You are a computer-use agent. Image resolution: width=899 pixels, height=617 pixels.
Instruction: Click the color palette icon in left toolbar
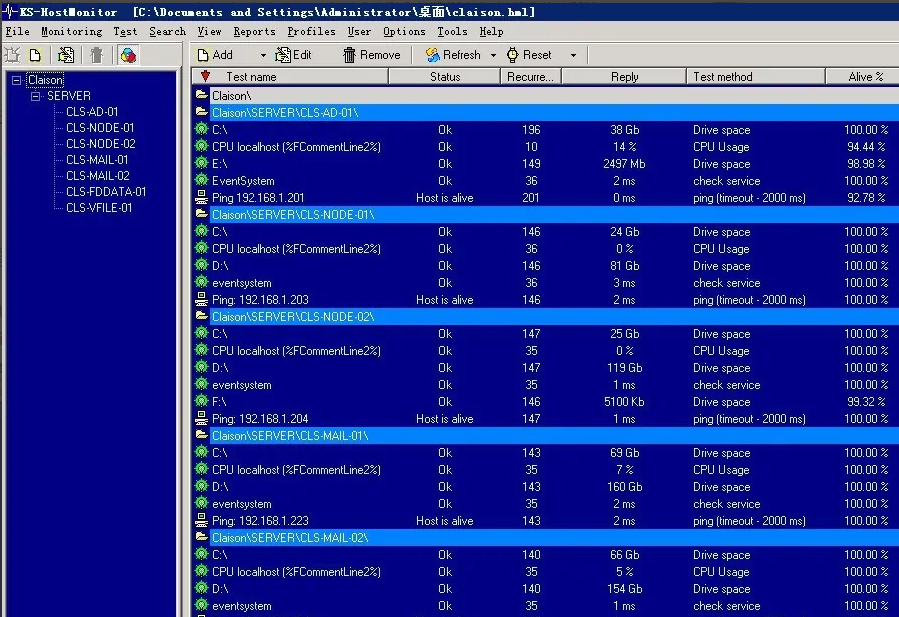tap(128, 55)
